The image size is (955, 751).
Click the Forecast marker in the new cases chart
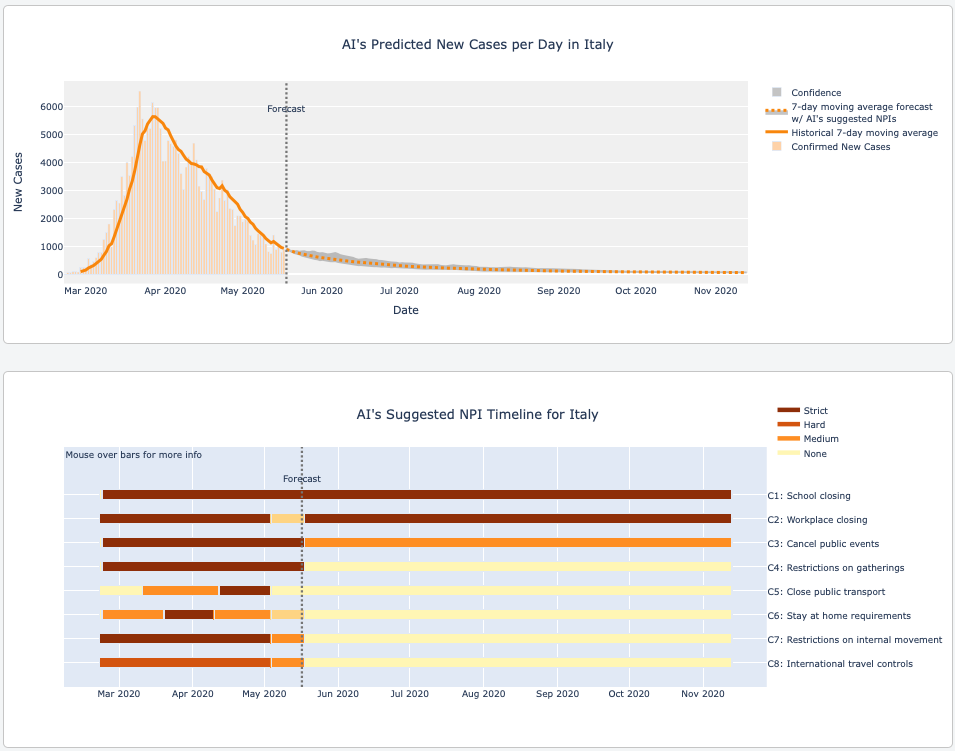tap(286, 109)
